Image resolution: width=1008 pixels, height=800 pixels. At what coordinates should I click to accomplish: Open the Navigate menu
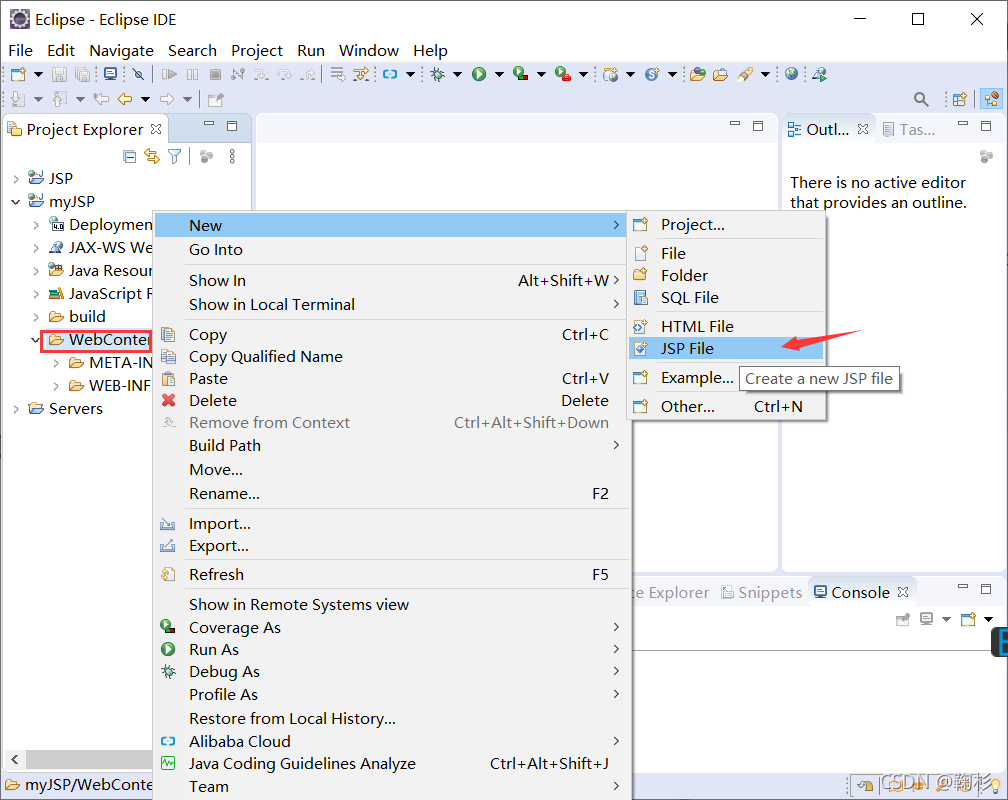coord(122,50)
